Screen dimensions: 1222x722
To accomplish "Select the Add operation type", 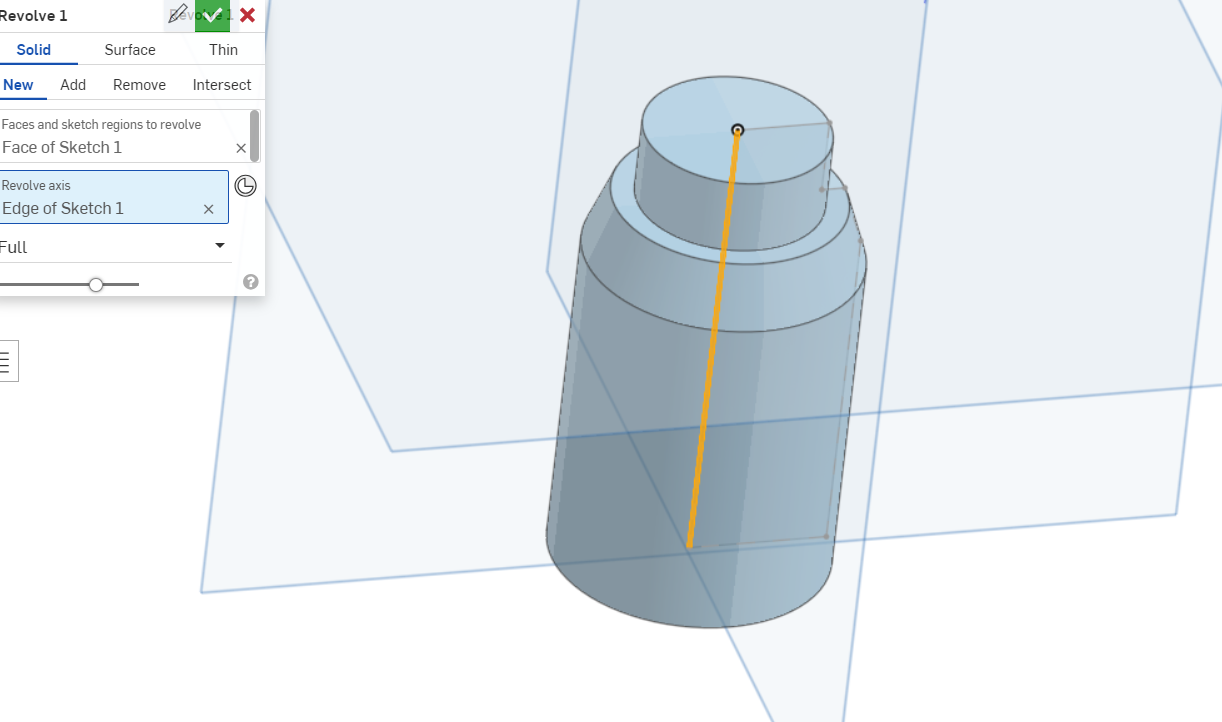I will [73, 85].
